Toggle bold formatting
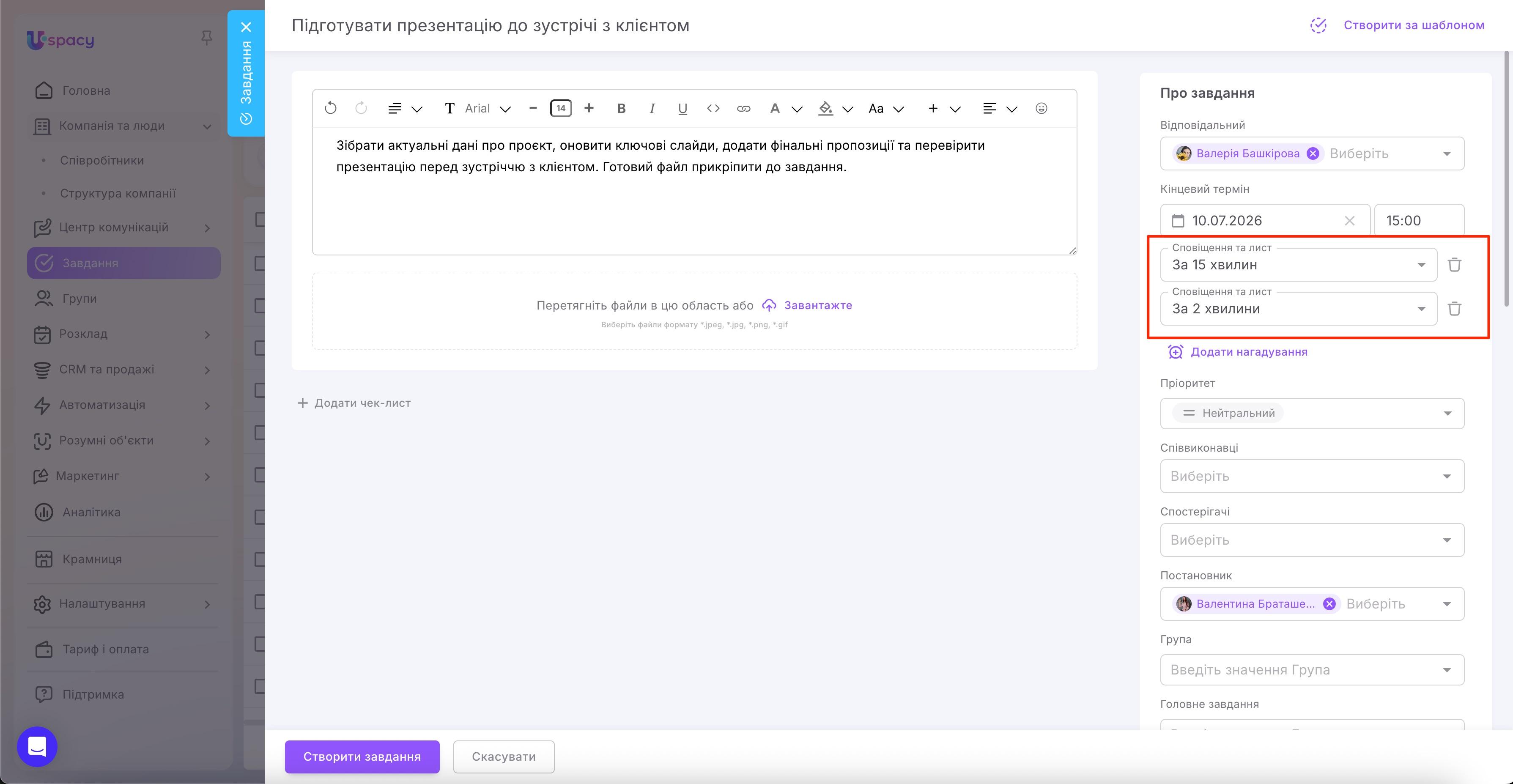 pyautogui.click(x=621, y=109)
